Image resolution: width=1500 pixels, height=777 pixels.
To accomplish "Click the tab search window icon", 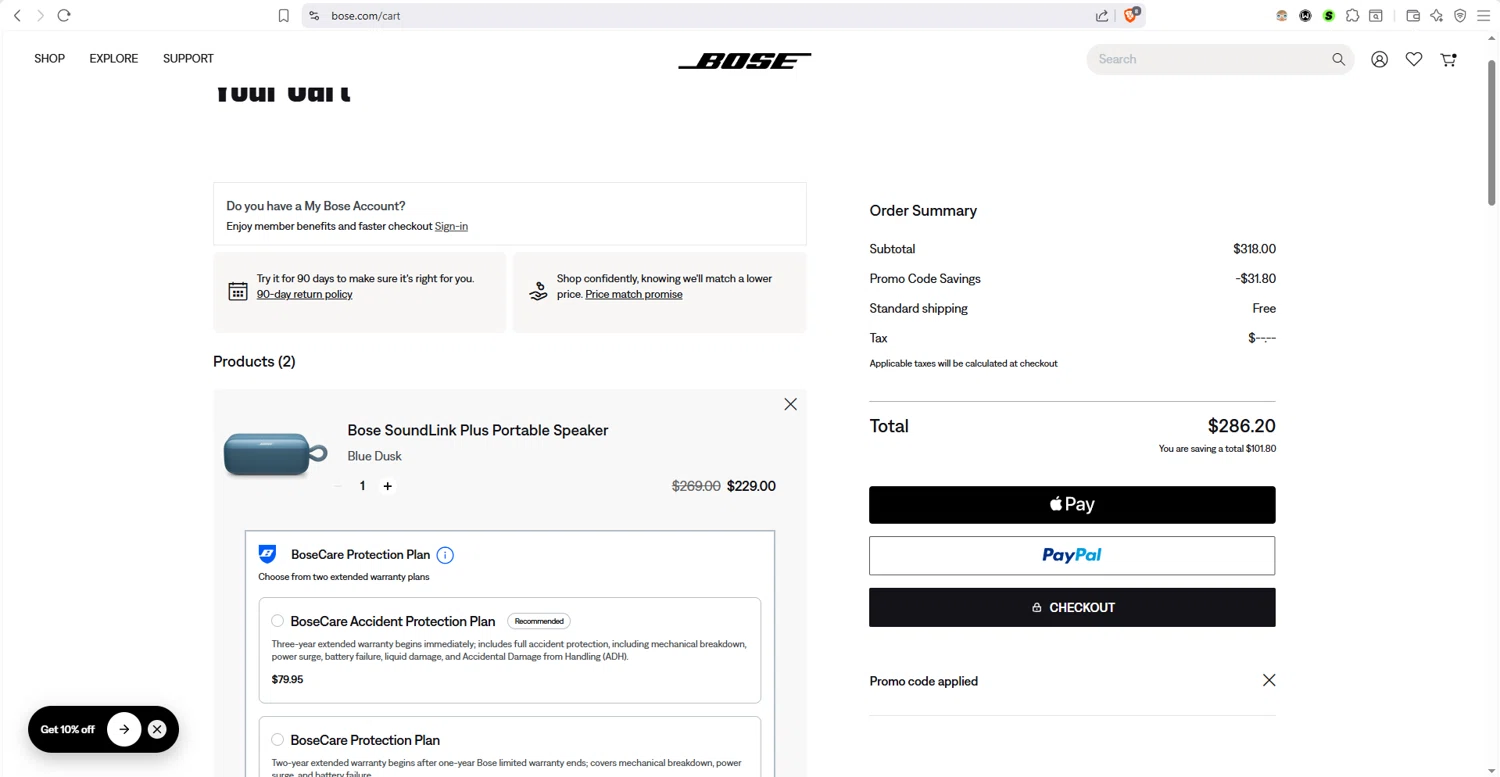I will coord(1376,16).
